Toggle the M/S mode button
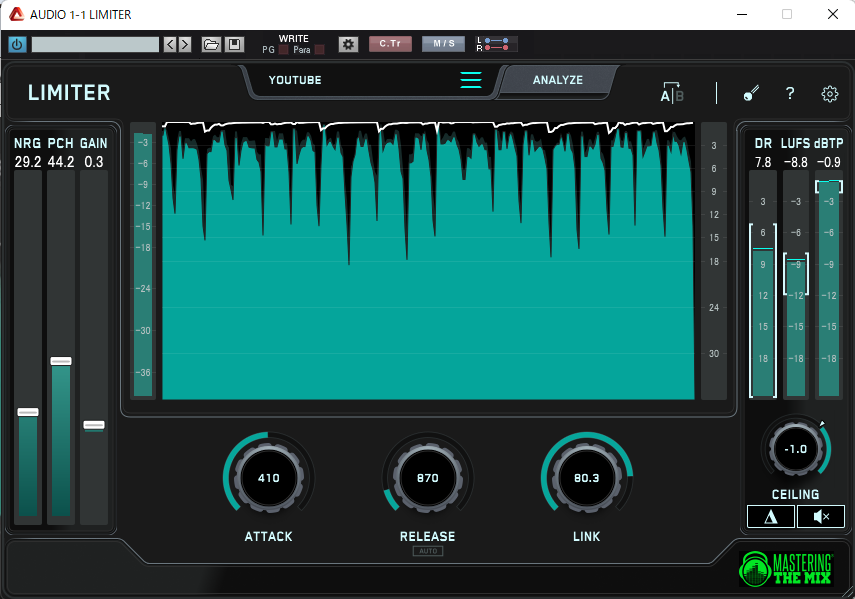The width and height of the screenshot is (855, 599). tap(443, 44)
